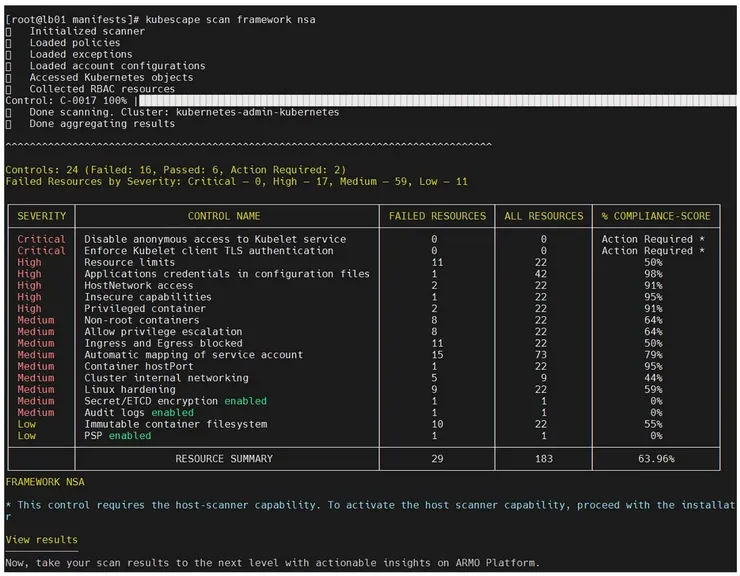Click the SEVERITY column header

coord(42,216)
